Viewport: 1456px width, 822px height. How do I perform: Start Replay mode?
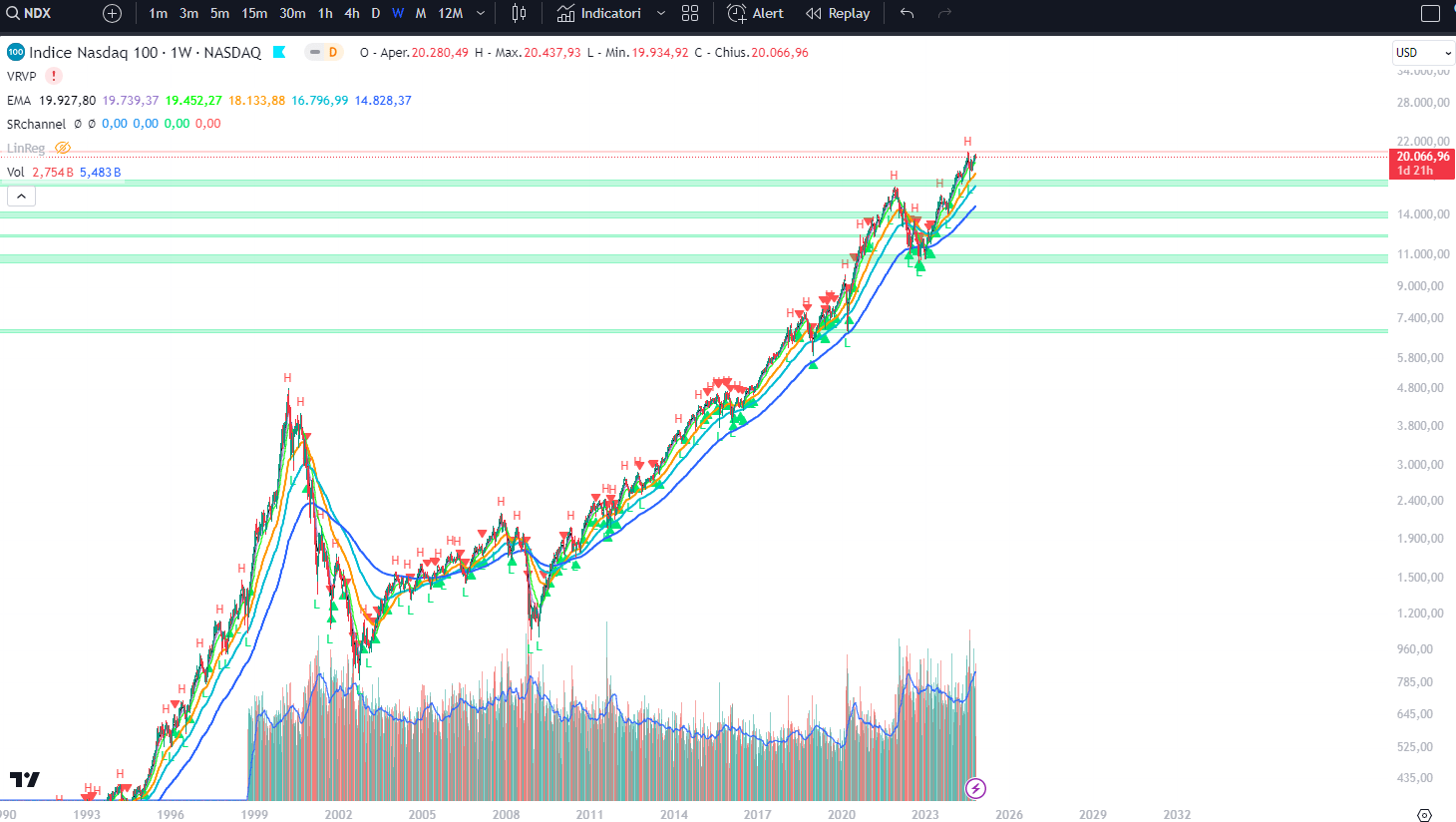pyautogui.click(x=837, y=14)
